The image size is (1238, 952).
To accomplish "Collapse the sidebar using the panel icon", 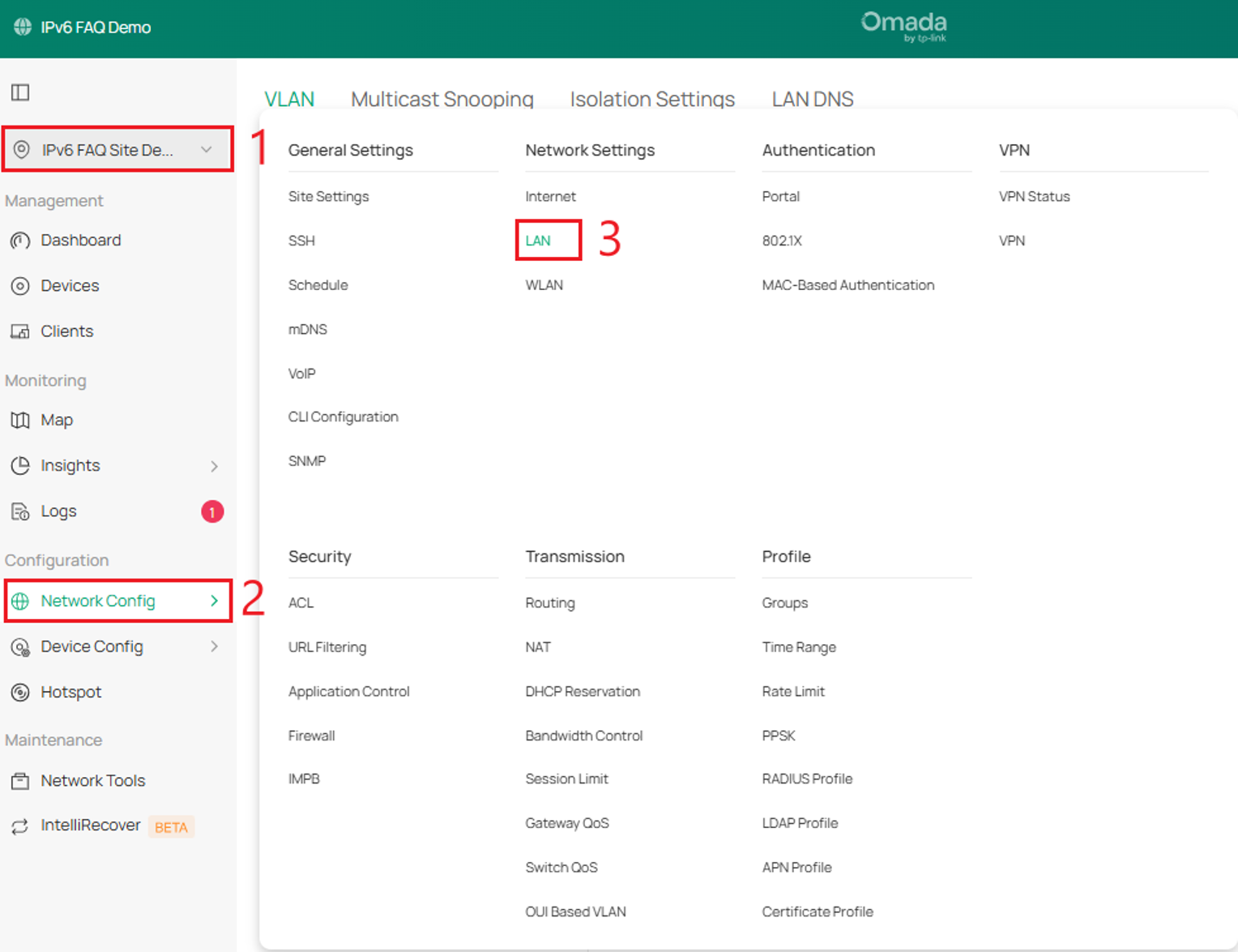I will (20, 92).
